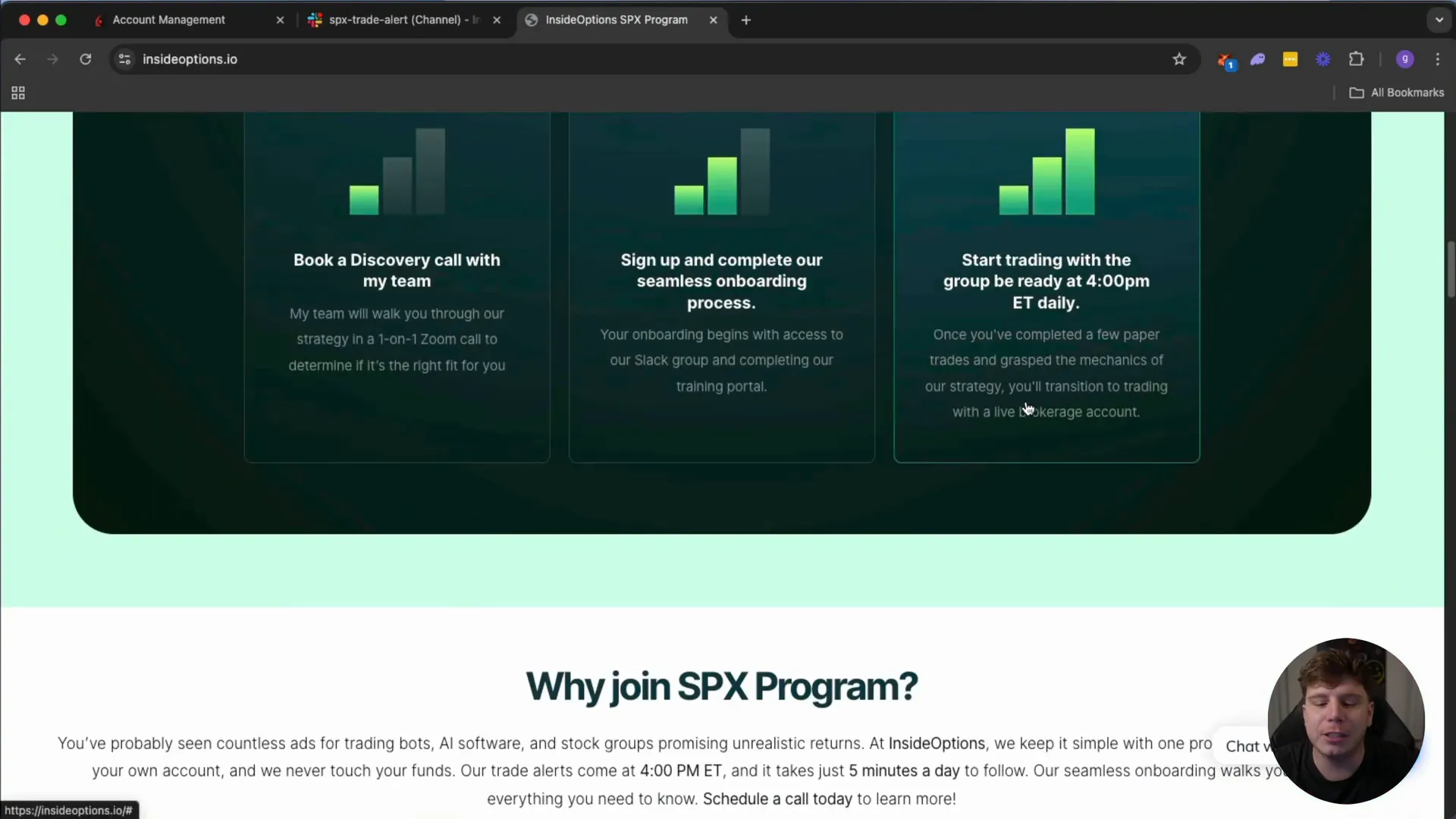This screenshot has width=1456, height=819.
Task: Open the yellow square extension
Action: click(x=1290, y=59)
